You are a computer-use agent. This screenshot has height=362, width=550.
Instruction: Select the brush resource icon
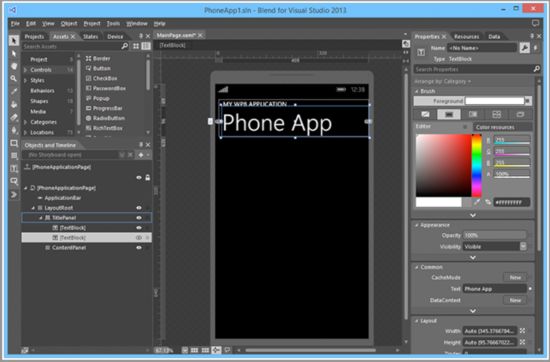[521, 114]
